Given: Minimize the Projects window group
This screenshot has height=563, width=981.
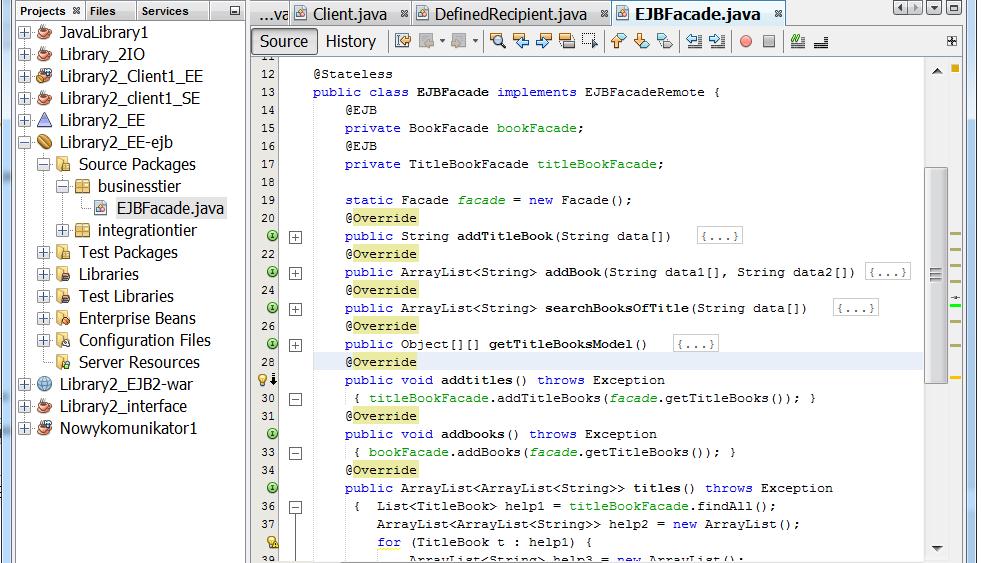Looking at the screenshot, I should tap(235, 11).
